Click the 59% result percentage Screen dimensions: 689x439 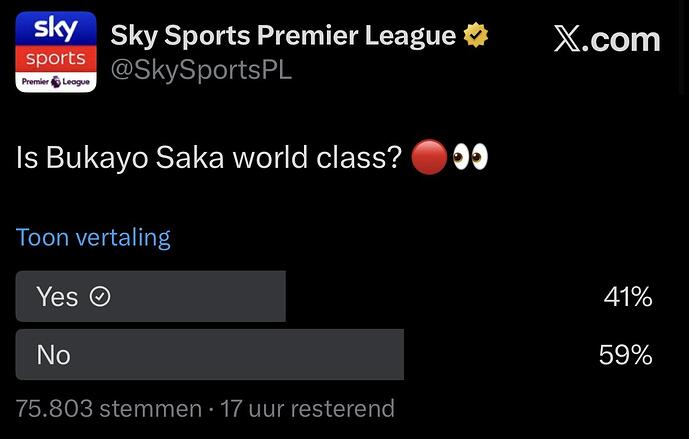pyautogui.click(x=628, y=355)
